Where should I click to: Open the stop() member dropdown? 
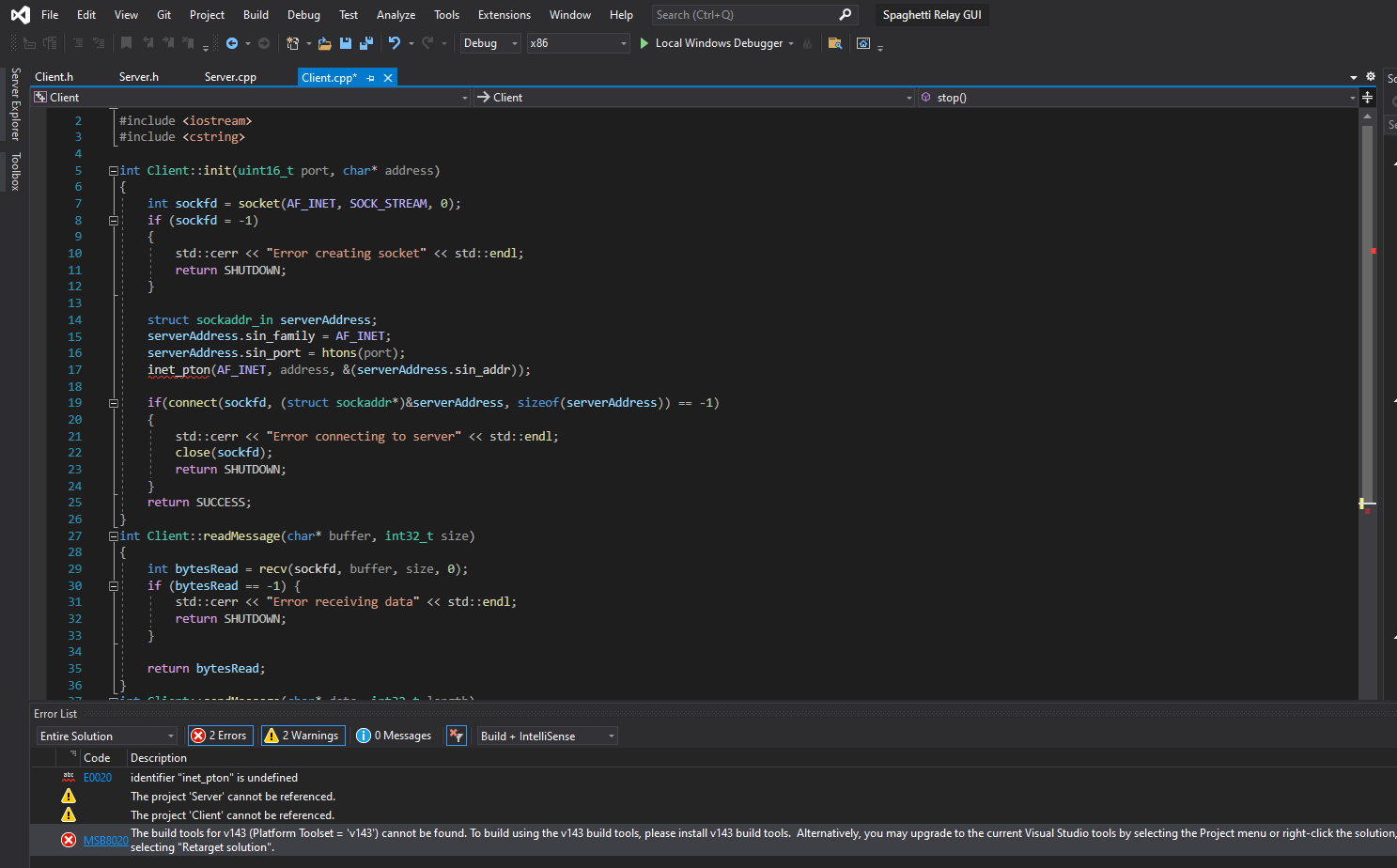tap(1138, 98)
